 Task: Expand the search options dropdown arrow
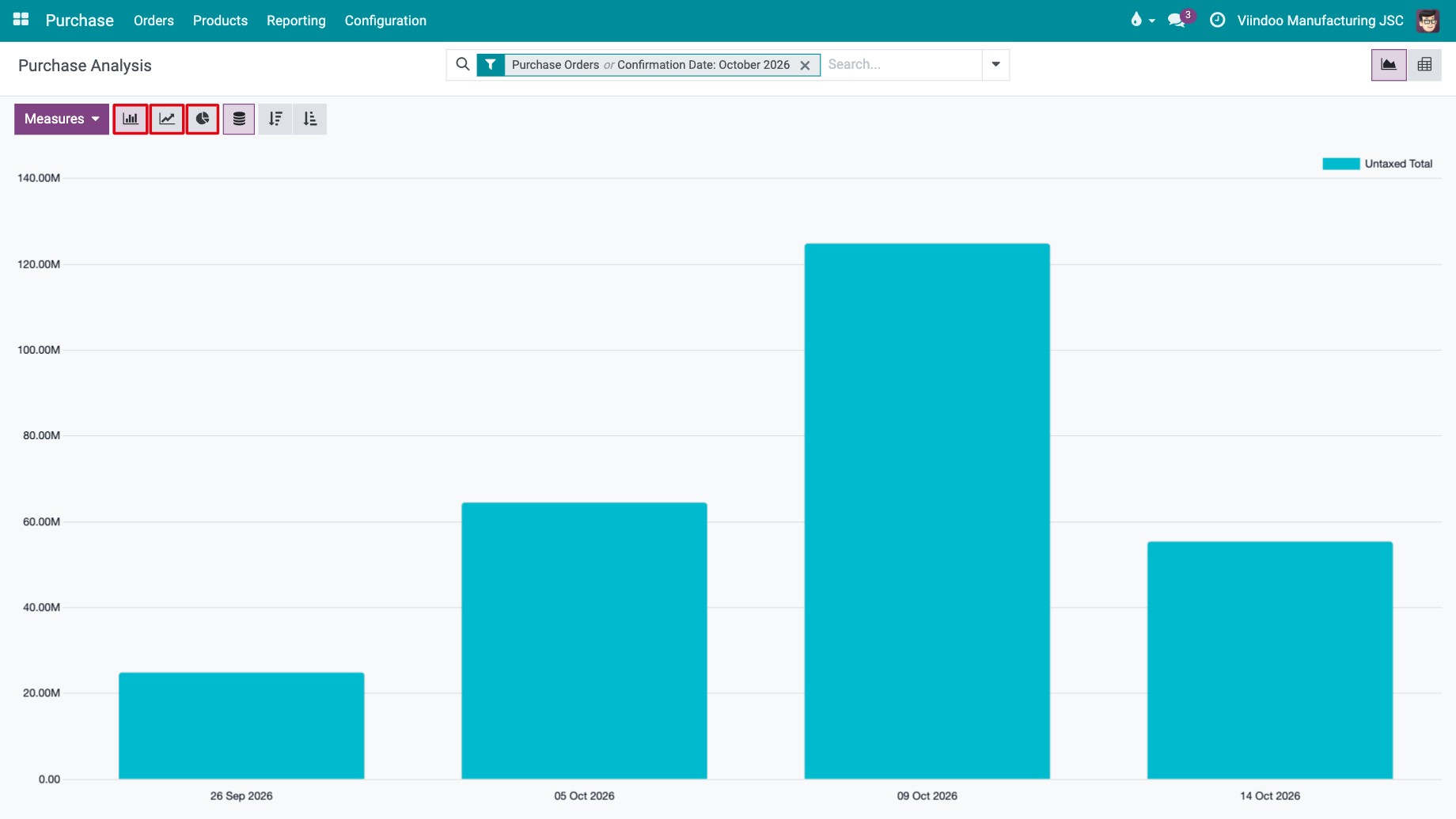[995, 65]
